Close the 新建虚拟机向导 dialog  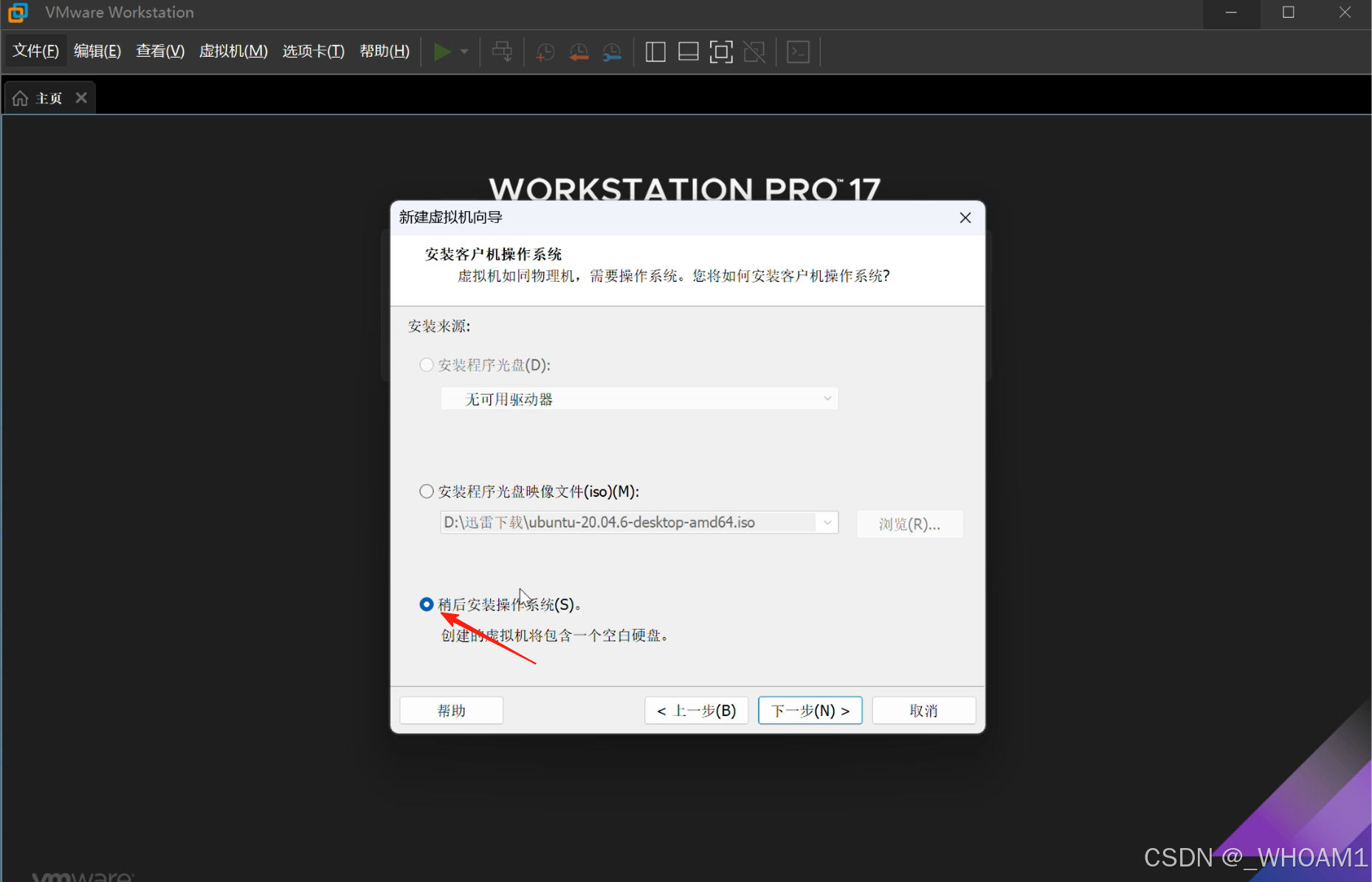[x=965, y=217]
